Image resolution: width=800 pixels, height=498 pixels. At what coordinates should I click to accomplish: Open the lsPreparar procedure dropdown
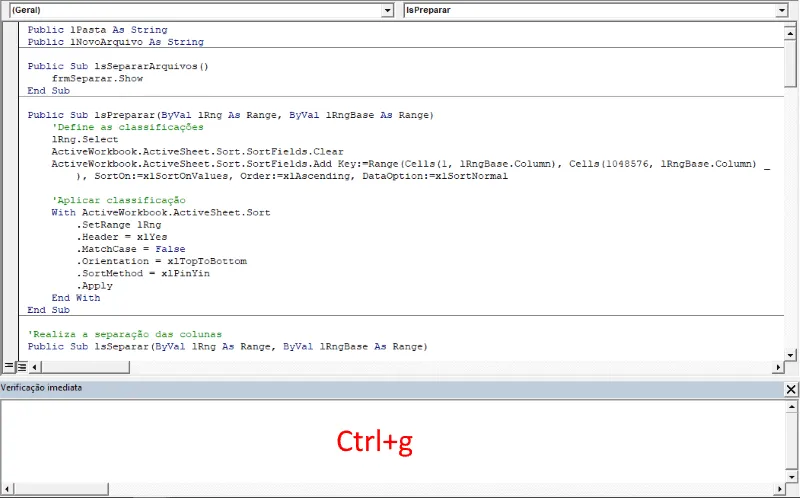(781, 10)
